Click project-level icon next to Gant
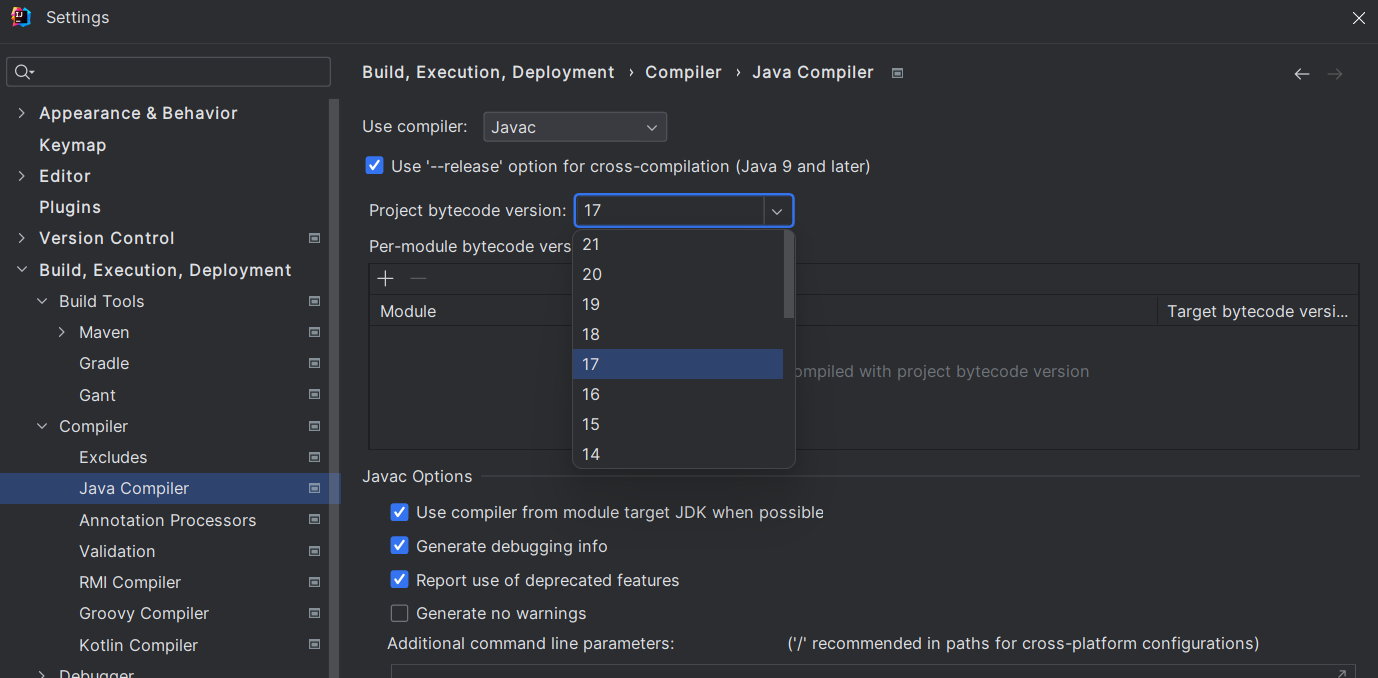1378x678 pixels. pyautogui.click(x=315, y=395)
